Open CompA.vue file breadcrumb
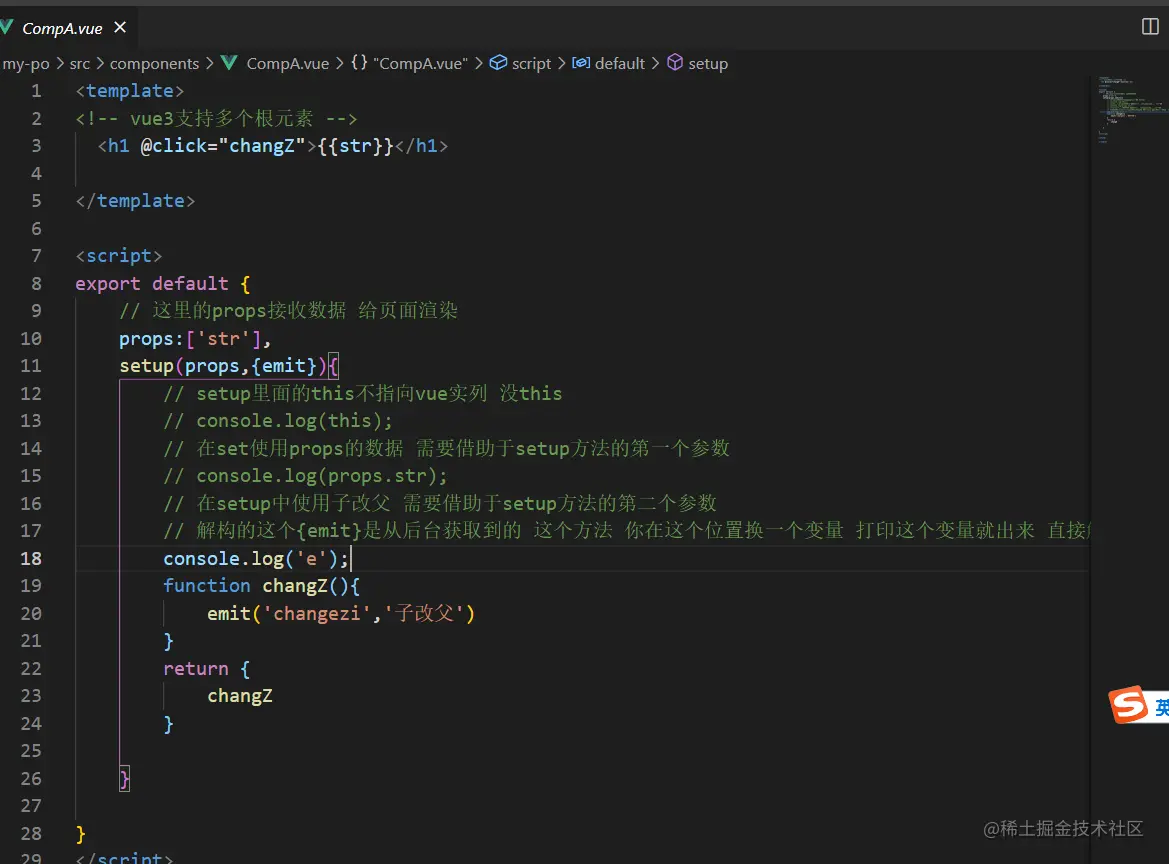This screenshot has width=1169, height=864. coord(288,64)
